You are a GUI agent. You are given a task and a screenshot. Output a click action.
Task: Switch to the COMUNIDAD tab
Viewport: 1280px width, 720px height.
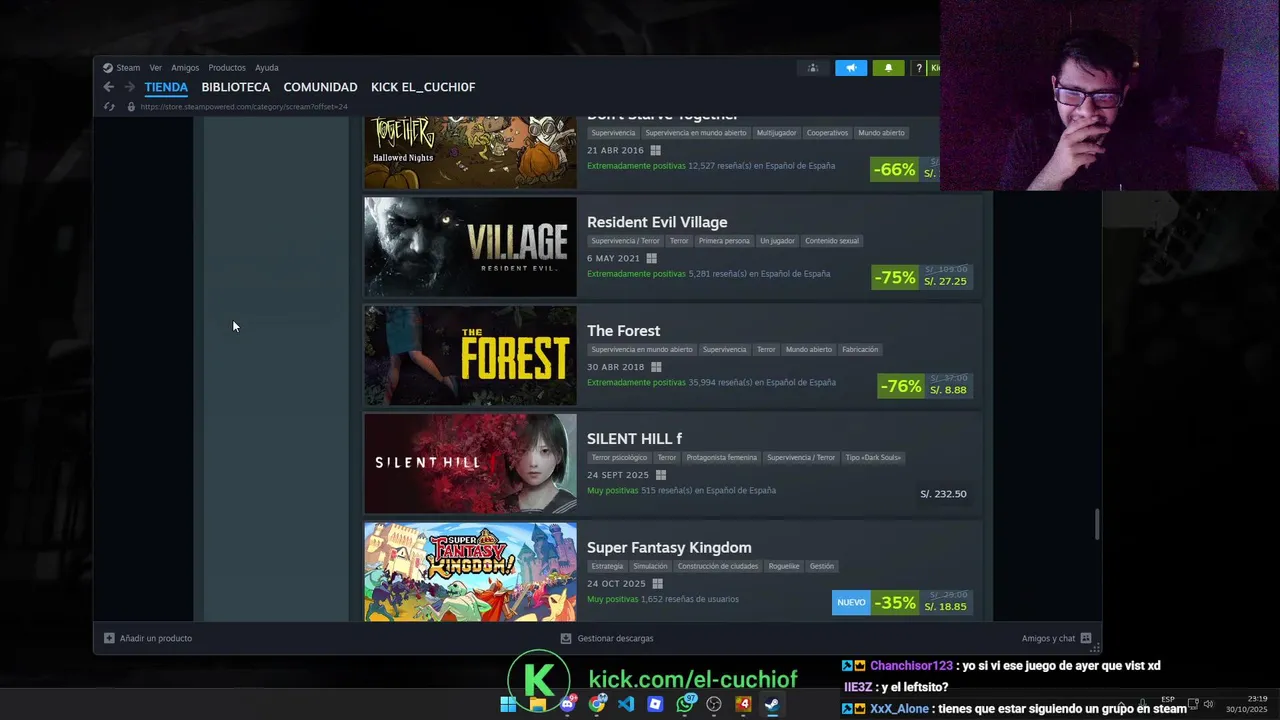pos(320,87)
